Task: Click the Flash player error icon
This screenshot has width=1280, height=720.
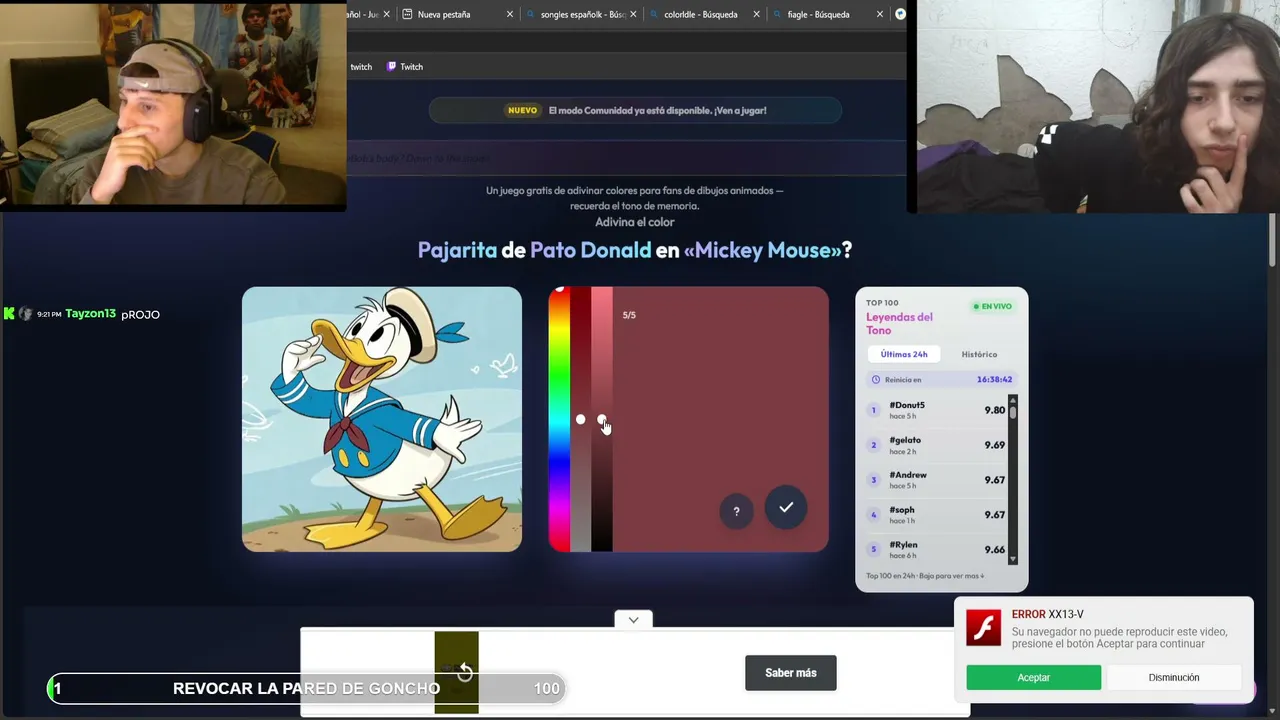Action: 983,628
